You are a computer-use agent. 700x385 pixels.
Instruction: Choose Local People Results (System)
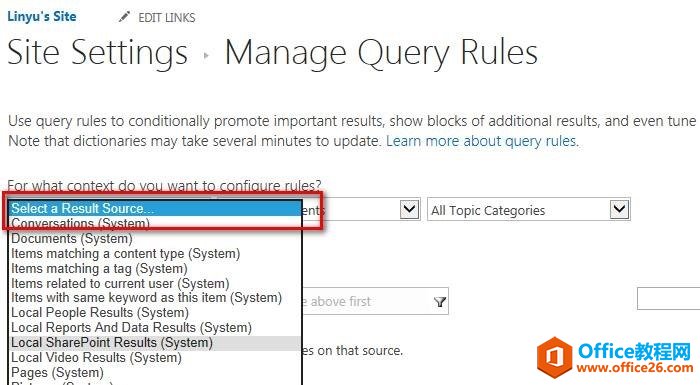point(155,313)
